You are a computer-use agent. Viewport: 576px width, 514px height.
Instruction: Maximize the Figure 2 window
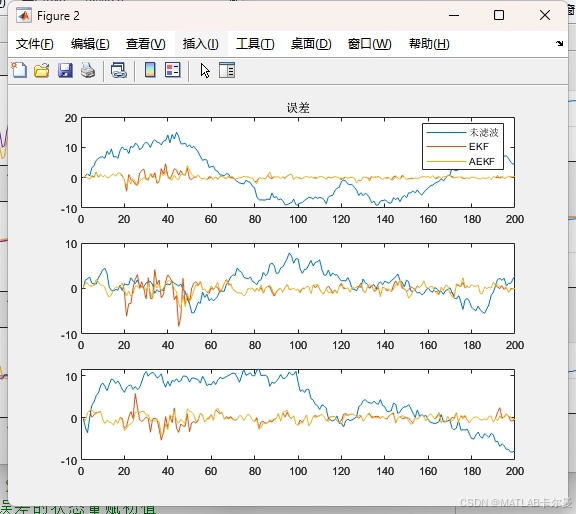tap(499, 15)
